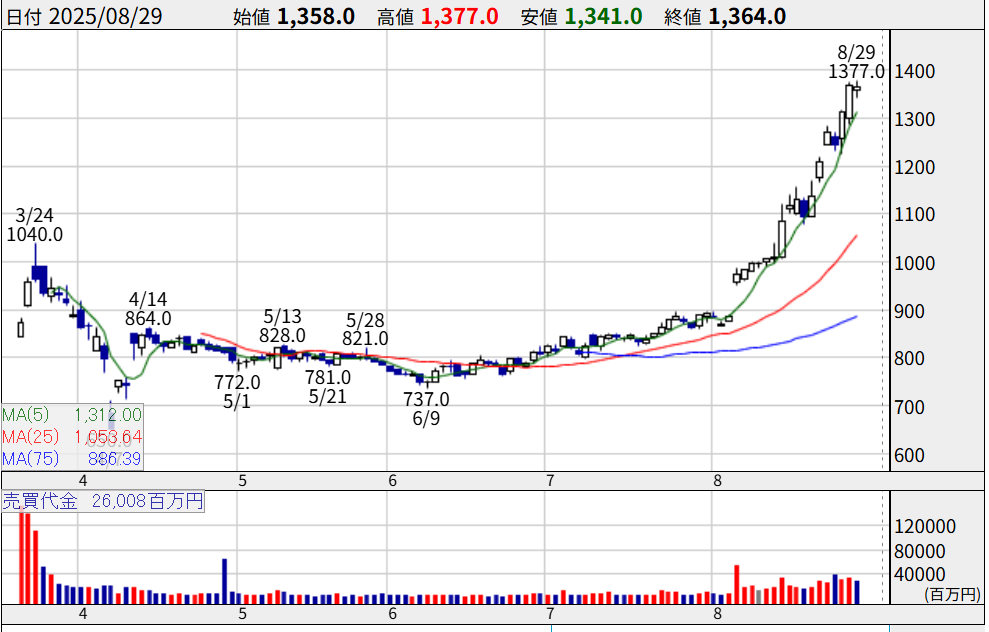The width and height of the screenshot is (989, 632).
Task: Click month 6 label under the price chart
Action: 392,481
